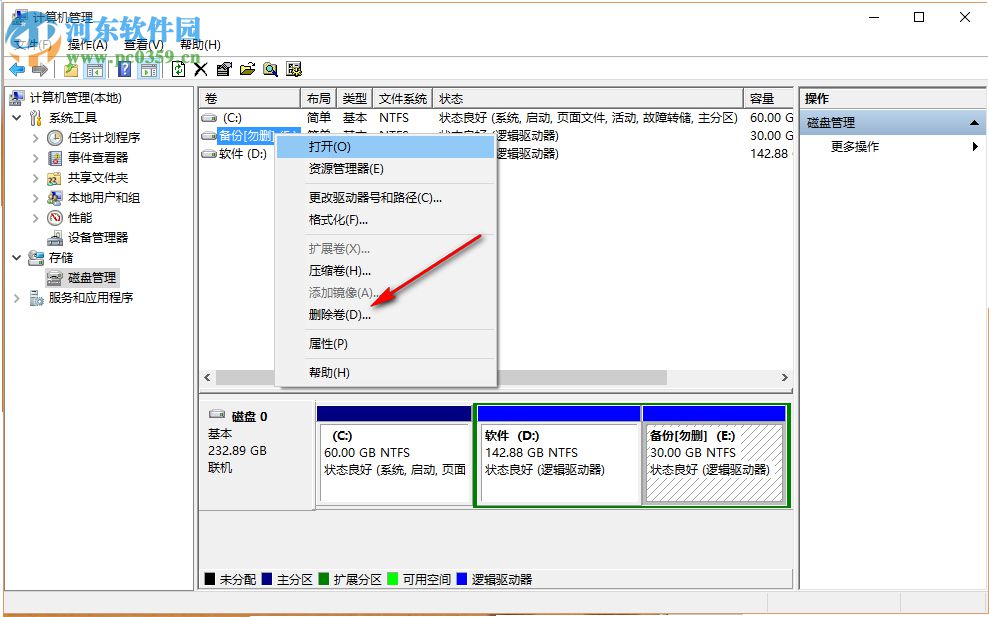
Task: Click the blue Help question-mark toolbar icon
Action: 122,68
